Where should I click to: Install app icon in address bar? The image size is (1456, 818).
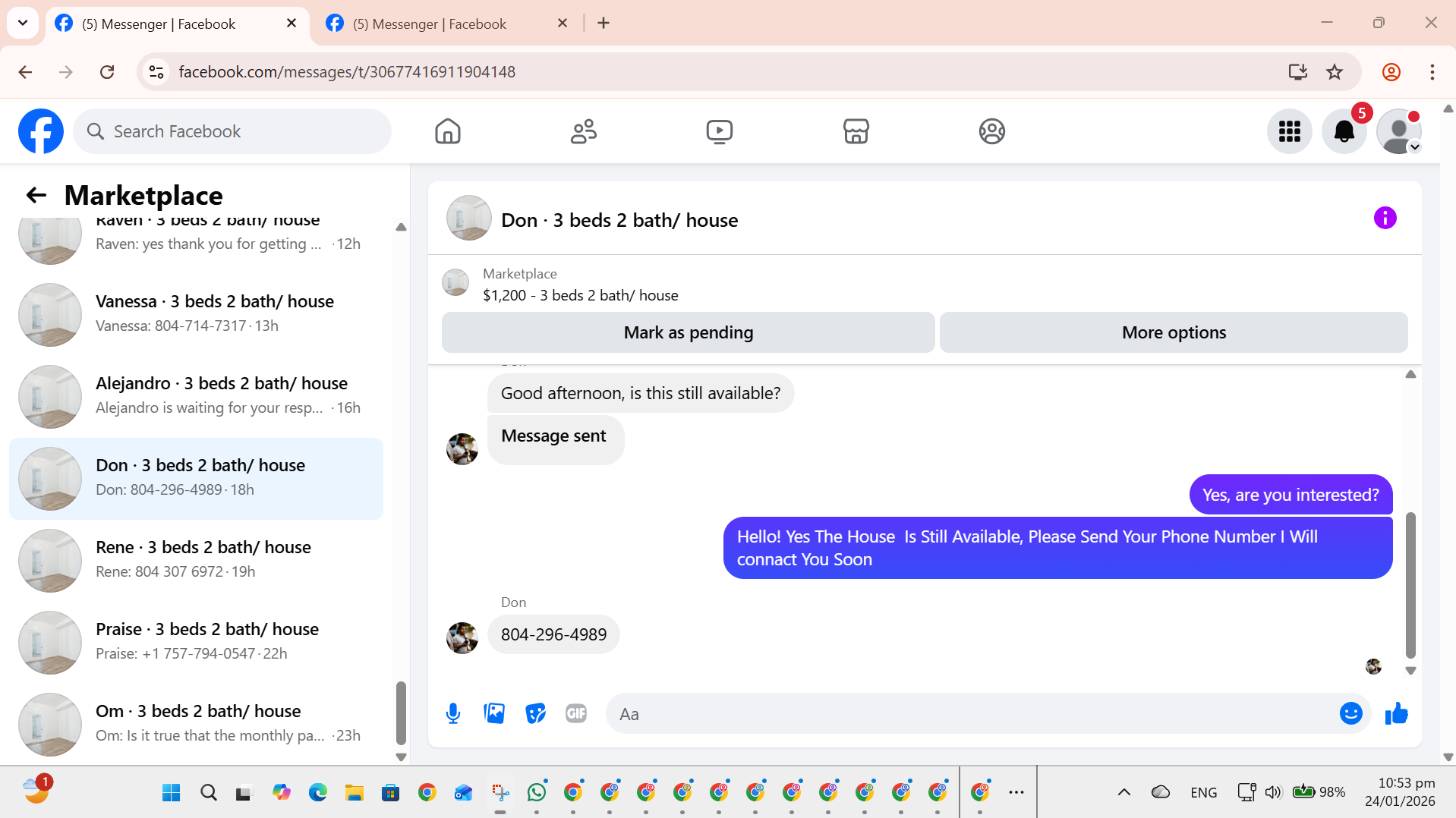click(1297, 72)
